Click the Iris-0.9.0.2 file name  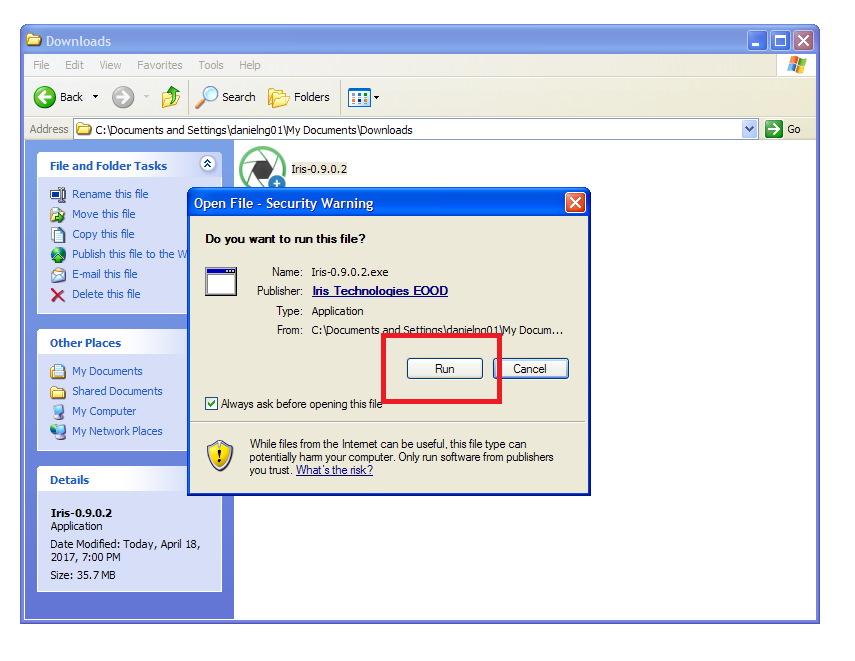(x=319, y=169)
